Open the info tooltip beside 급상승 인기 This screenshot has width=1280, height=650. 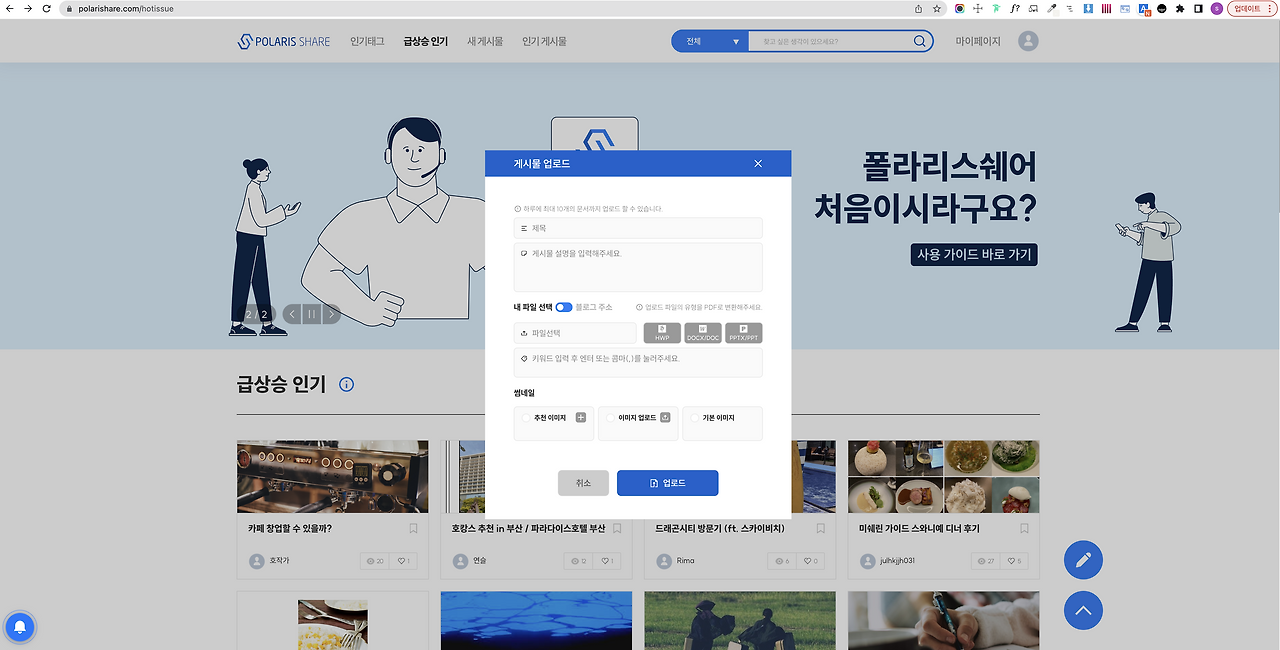click(x=345, y=383)
